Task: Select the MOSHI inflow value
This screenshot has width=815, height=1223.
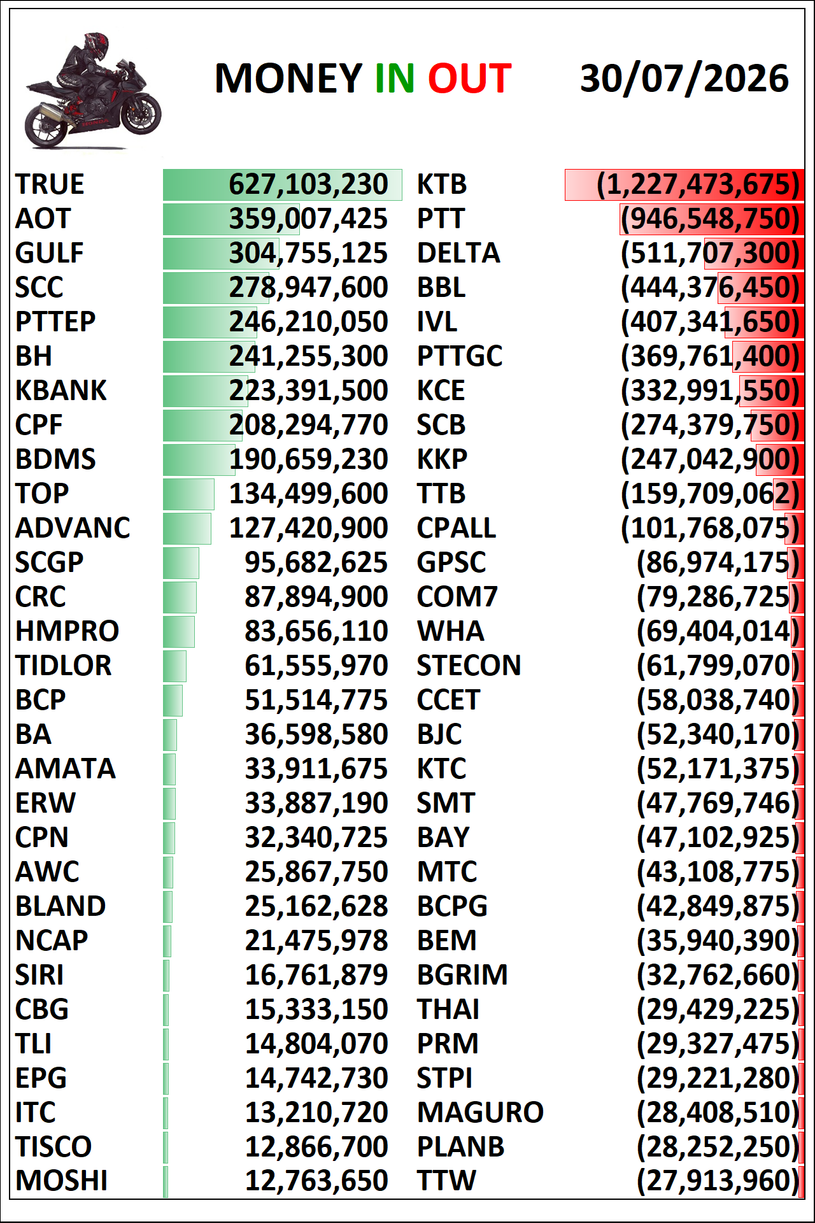Action: (316, 1181)
